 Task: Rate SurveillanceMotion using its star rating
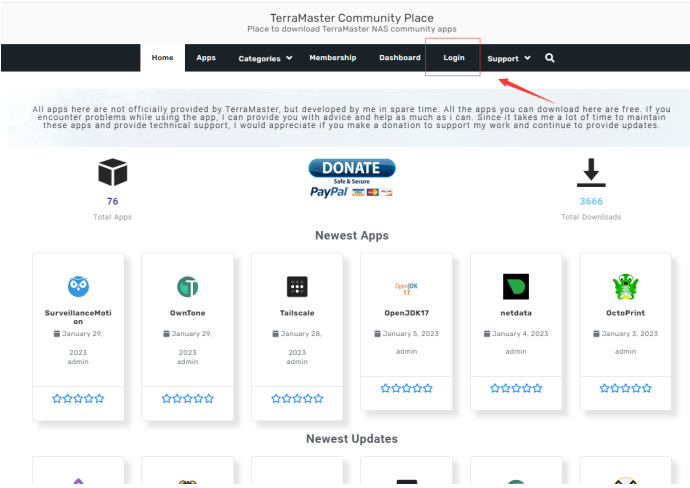pyautogui.click(x=78, y=399)
